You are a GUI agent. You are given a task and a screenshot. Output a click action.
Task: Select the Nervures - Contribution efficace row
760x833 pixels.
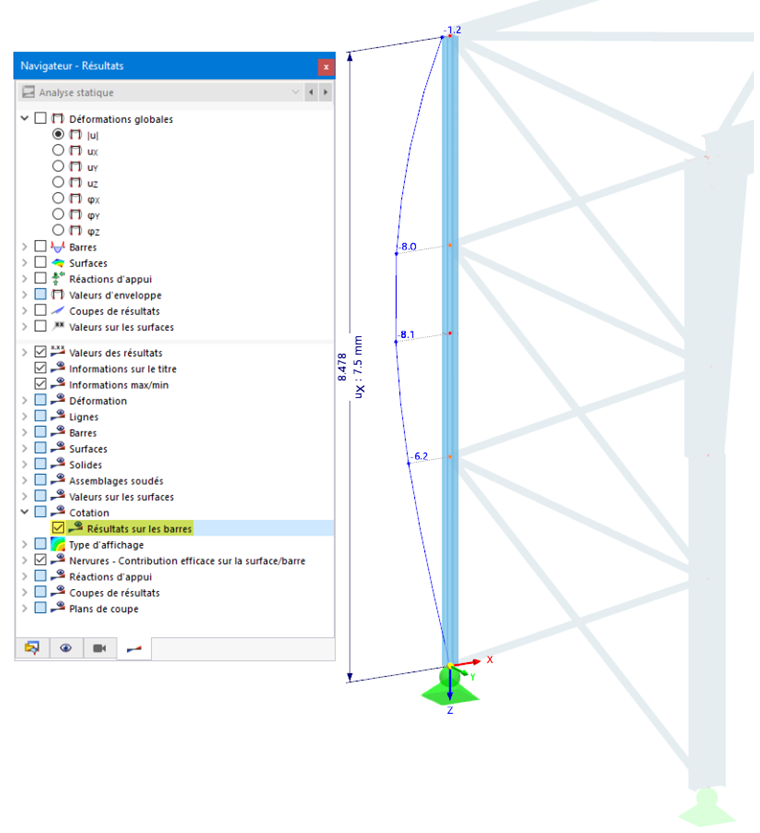click(175, 560)
